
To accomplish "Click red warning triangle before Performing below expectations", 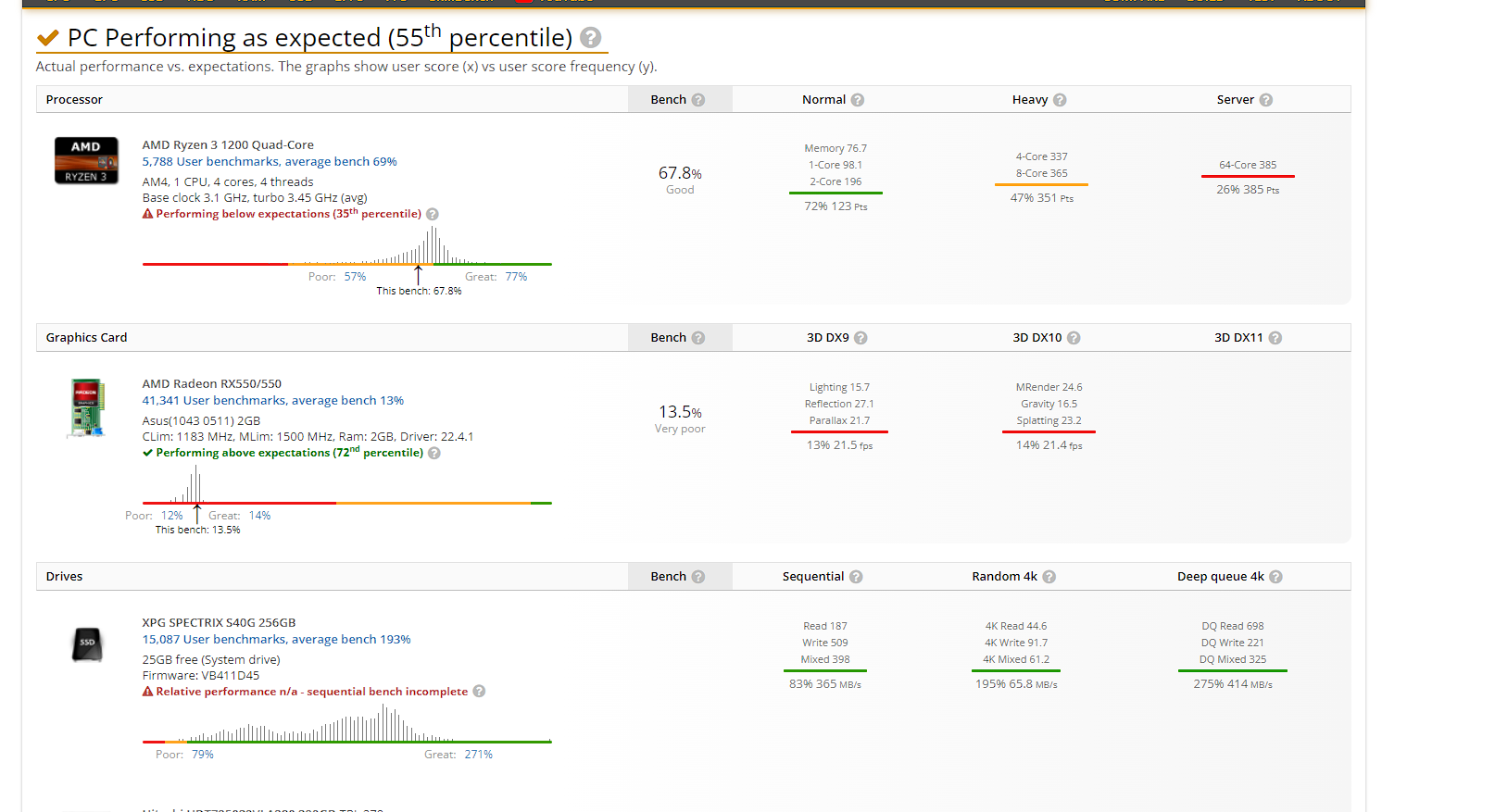I will click(147, 214).
